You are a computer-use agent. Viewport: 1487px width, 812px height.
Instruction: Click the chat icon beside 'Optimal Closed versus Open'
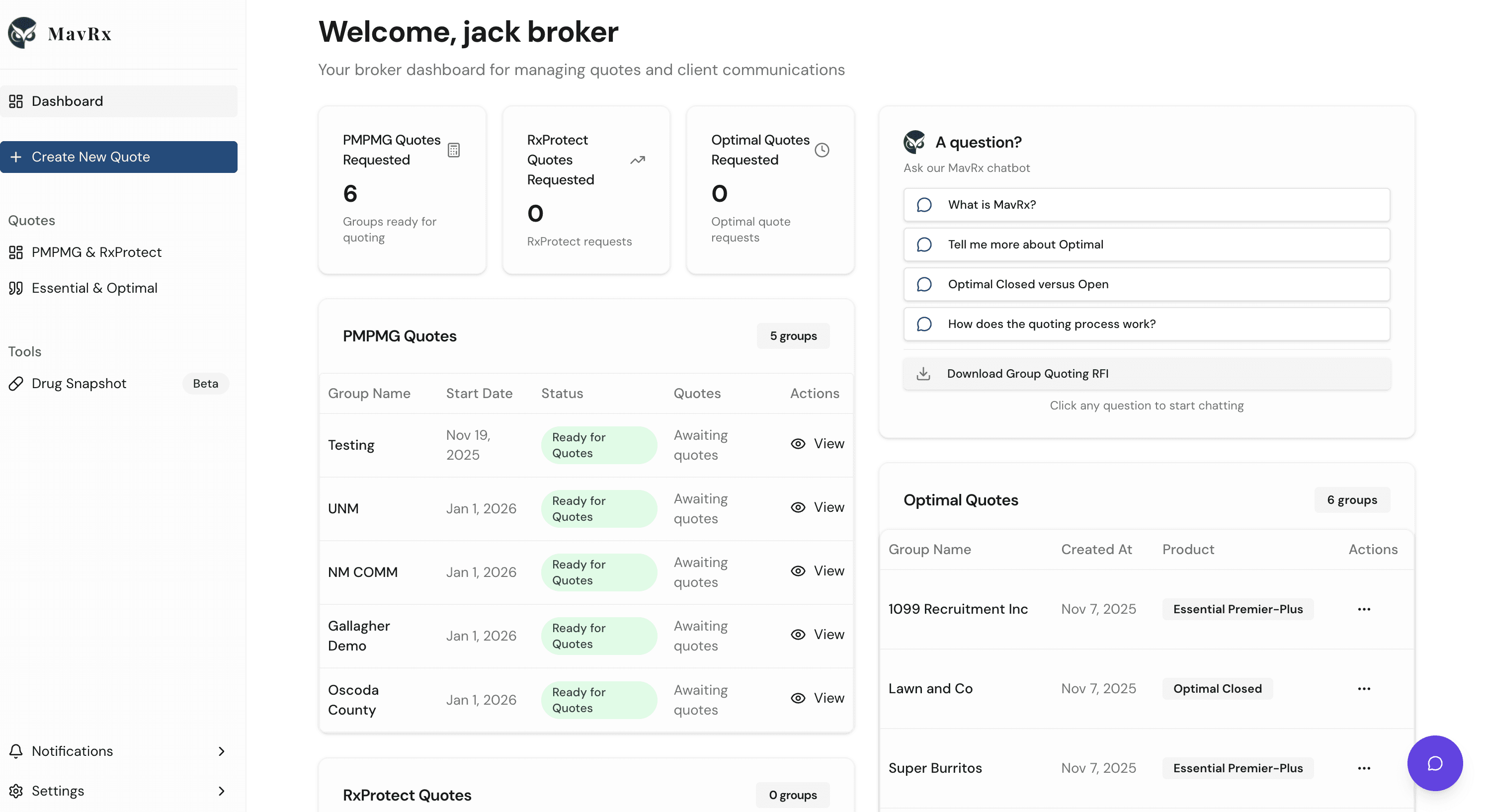tap(924, 285)
